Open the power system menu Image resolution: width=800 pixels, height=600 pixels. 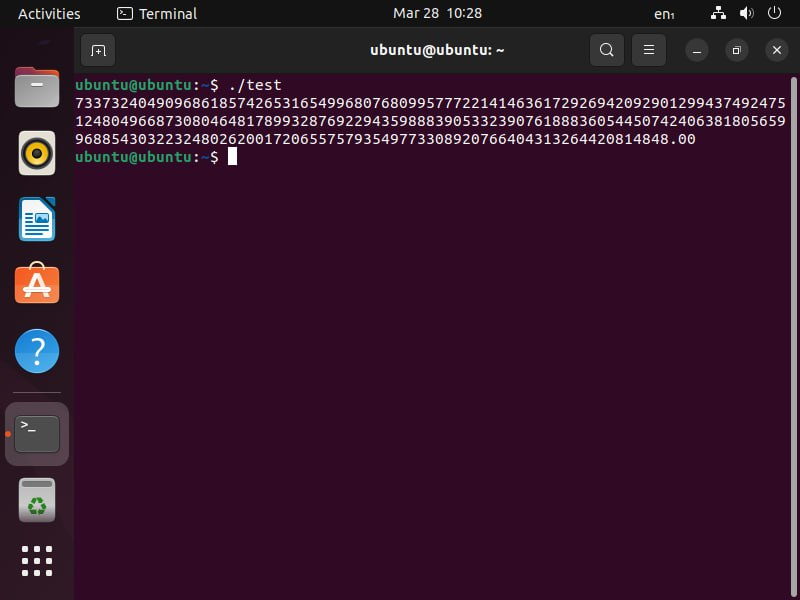pos(774,13)
